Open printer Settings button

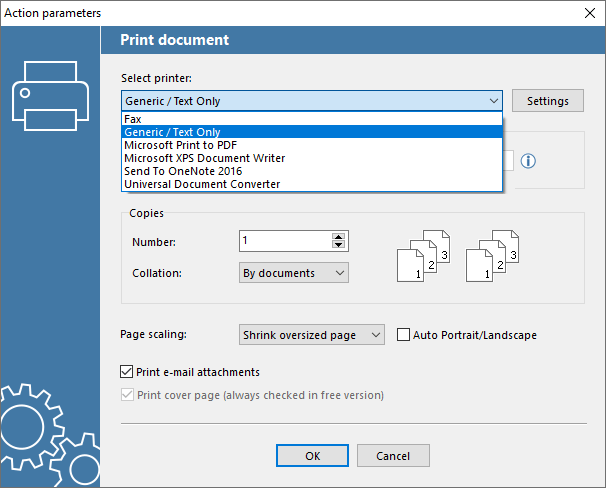click(x=548, y=101)
